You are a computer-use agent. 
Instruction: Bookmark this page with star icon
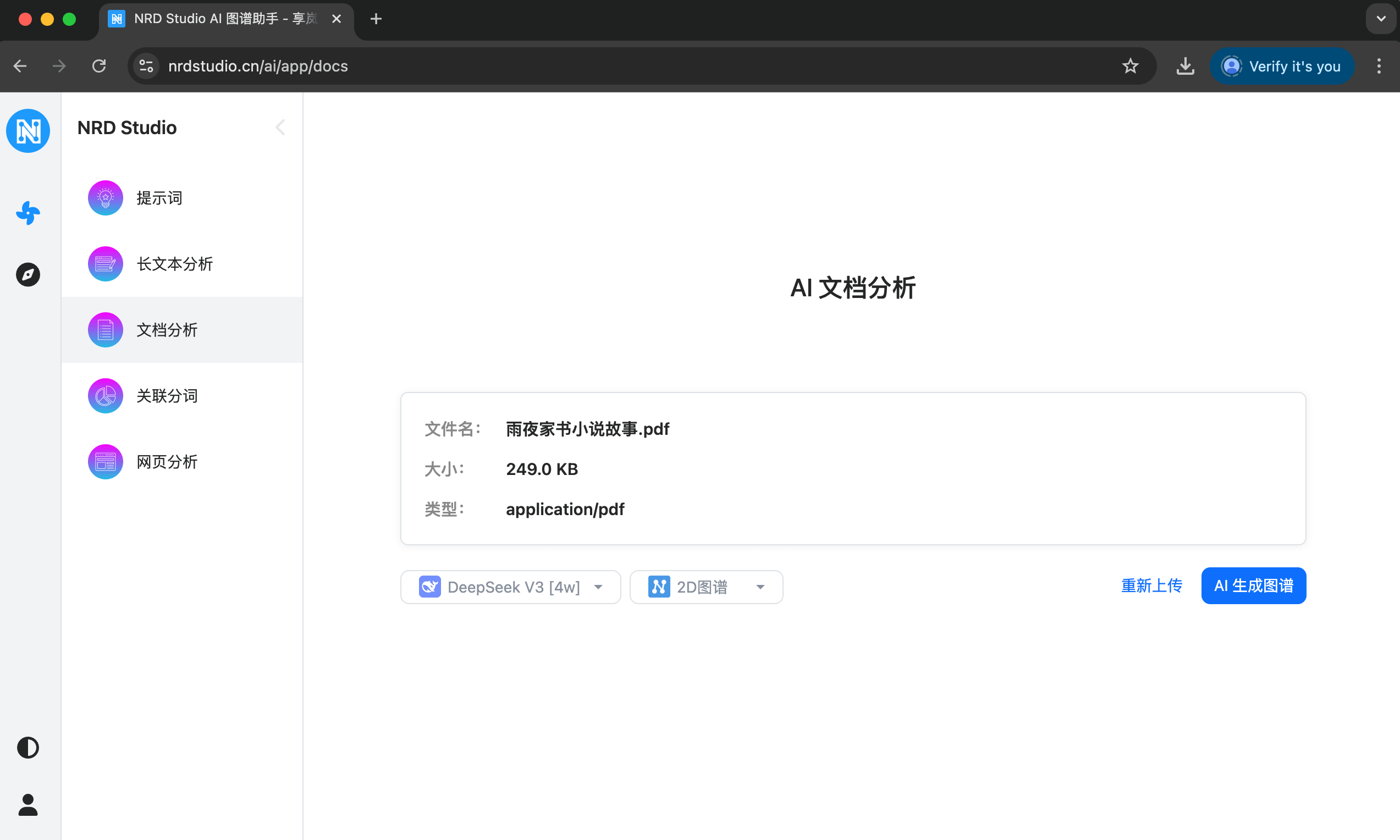coord(1130,66)
